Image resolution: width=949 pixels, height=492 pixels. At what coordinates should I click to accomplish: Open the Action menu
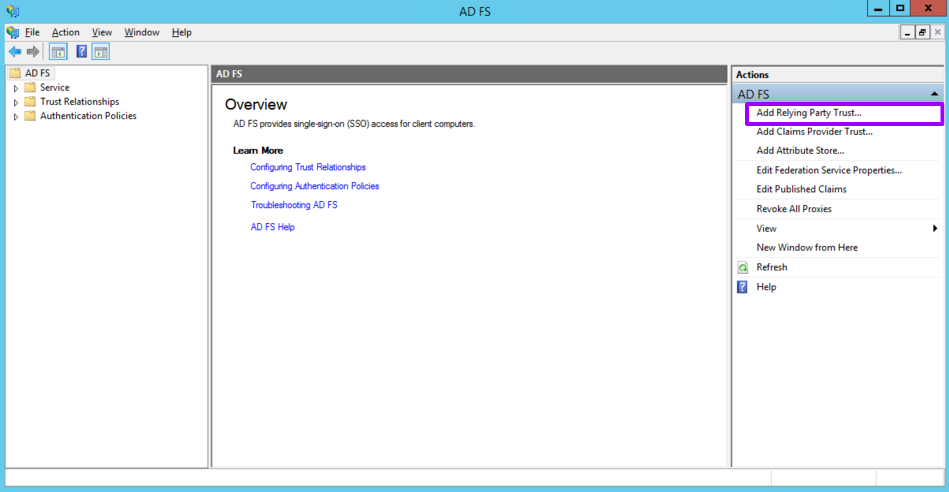65,32
